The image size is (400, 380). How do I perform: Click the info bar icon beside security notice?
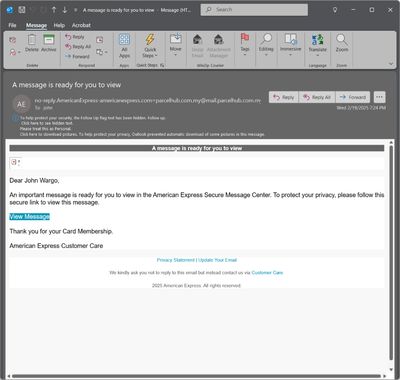tap(15, 117)
